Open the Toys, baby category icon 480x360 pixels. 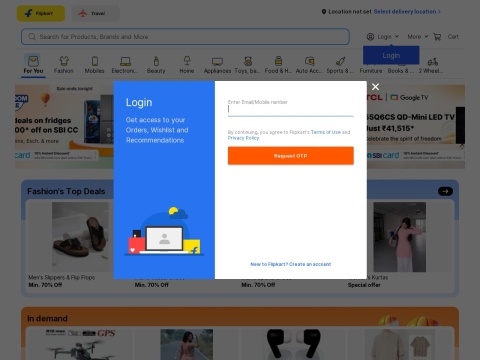[x=248, y=61]
